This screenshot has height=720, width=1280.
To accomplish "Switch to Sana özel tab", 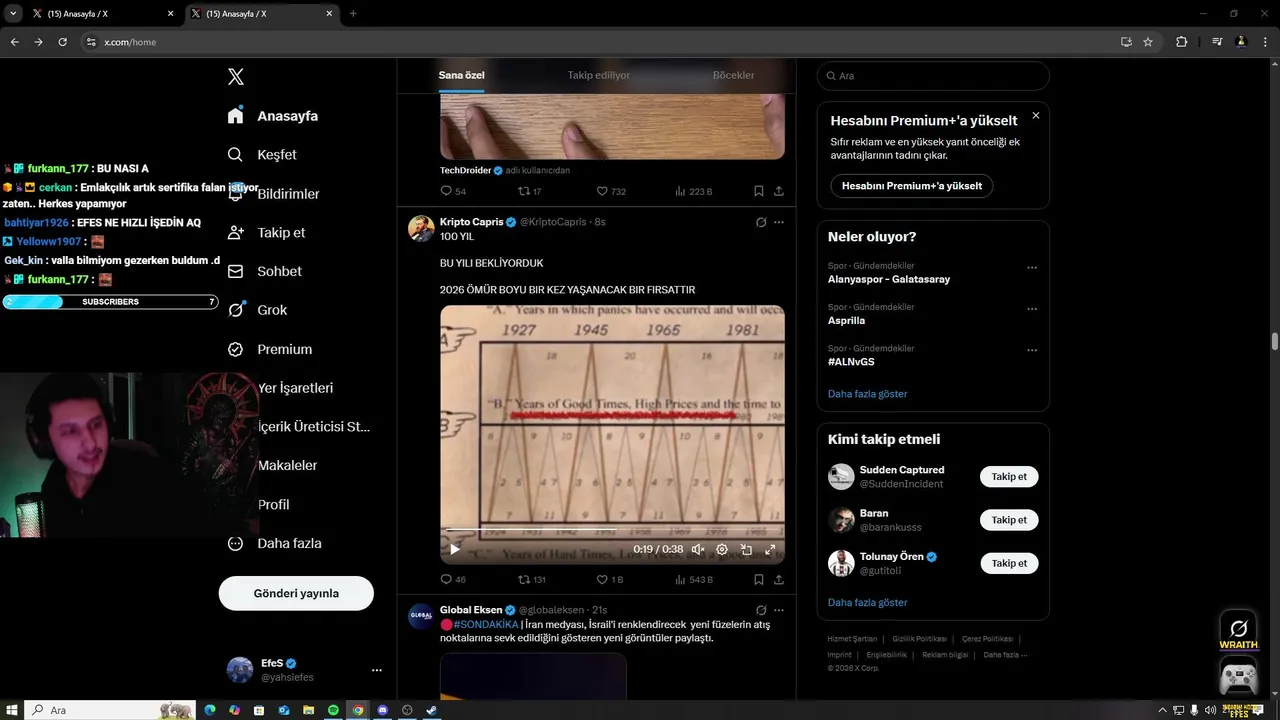I will [461, 76].
